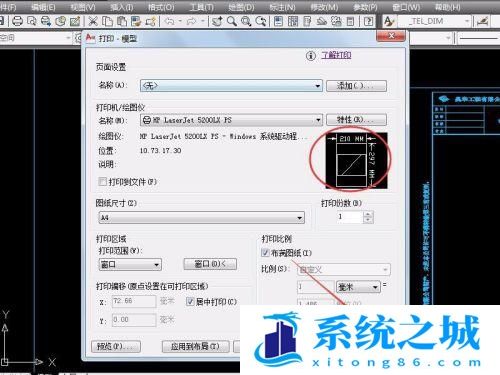
Task: Open the 了解打印 link
Action: [336, 55]
